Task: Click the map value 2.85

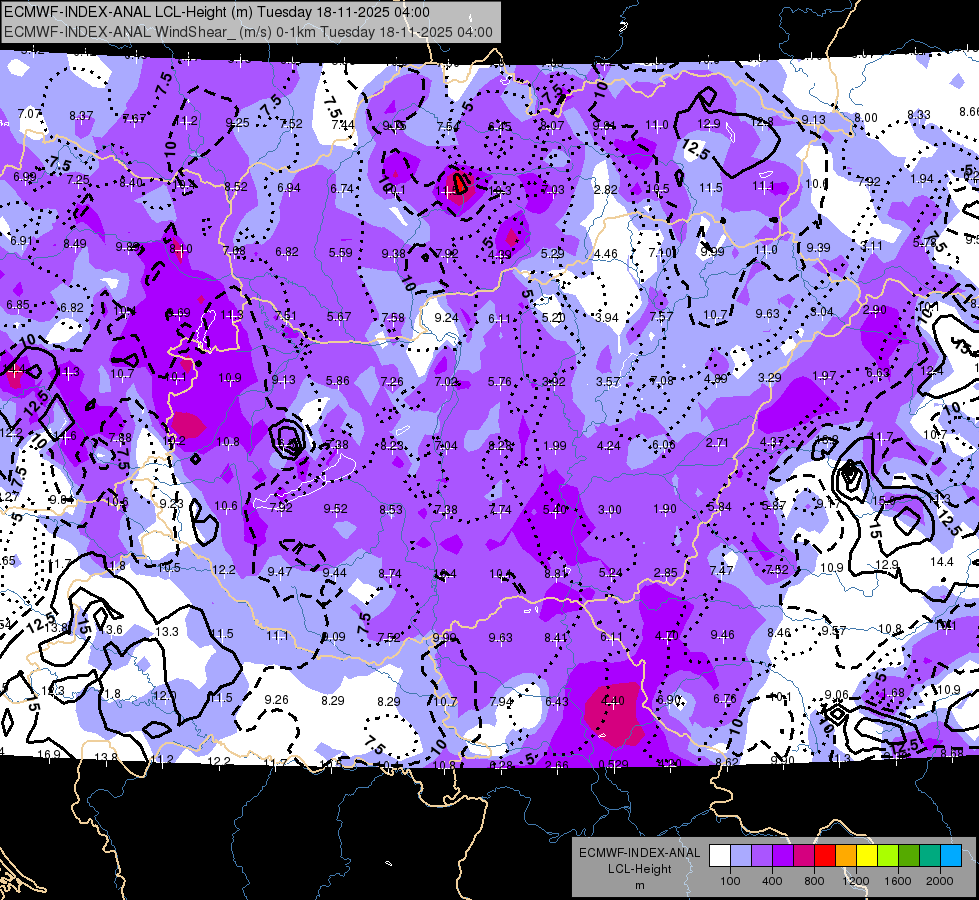Action: tap(666, 573)
